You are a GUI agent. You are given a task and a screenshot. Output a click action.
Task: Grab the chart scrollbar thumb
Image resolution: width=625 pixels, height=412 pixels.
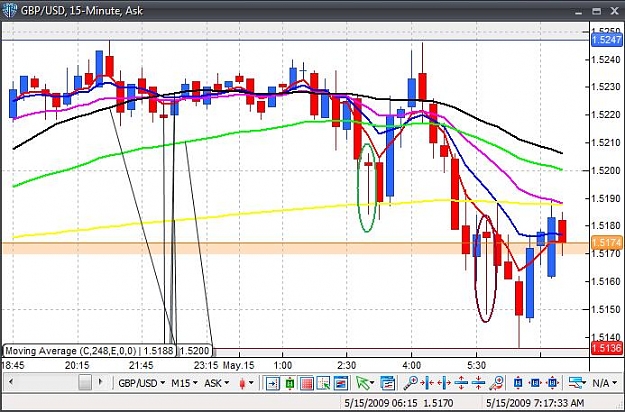[85, 383]
